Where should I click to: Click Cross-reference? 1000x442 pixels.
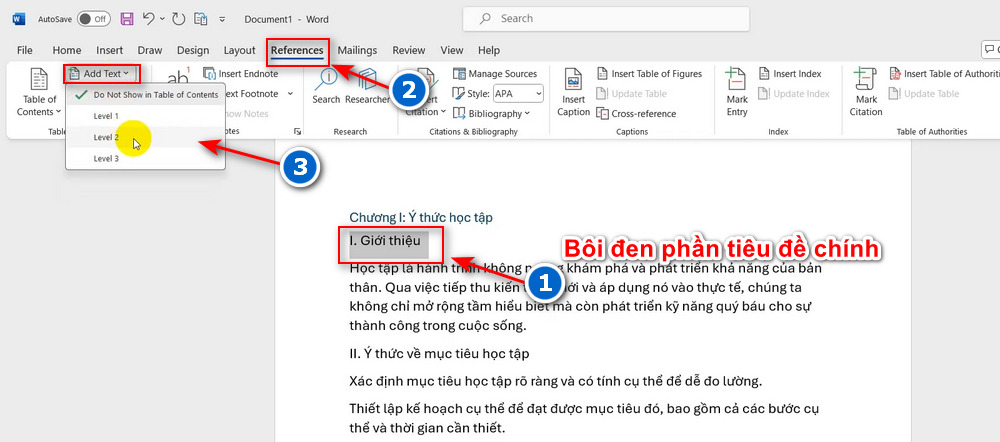click(636, 114)
